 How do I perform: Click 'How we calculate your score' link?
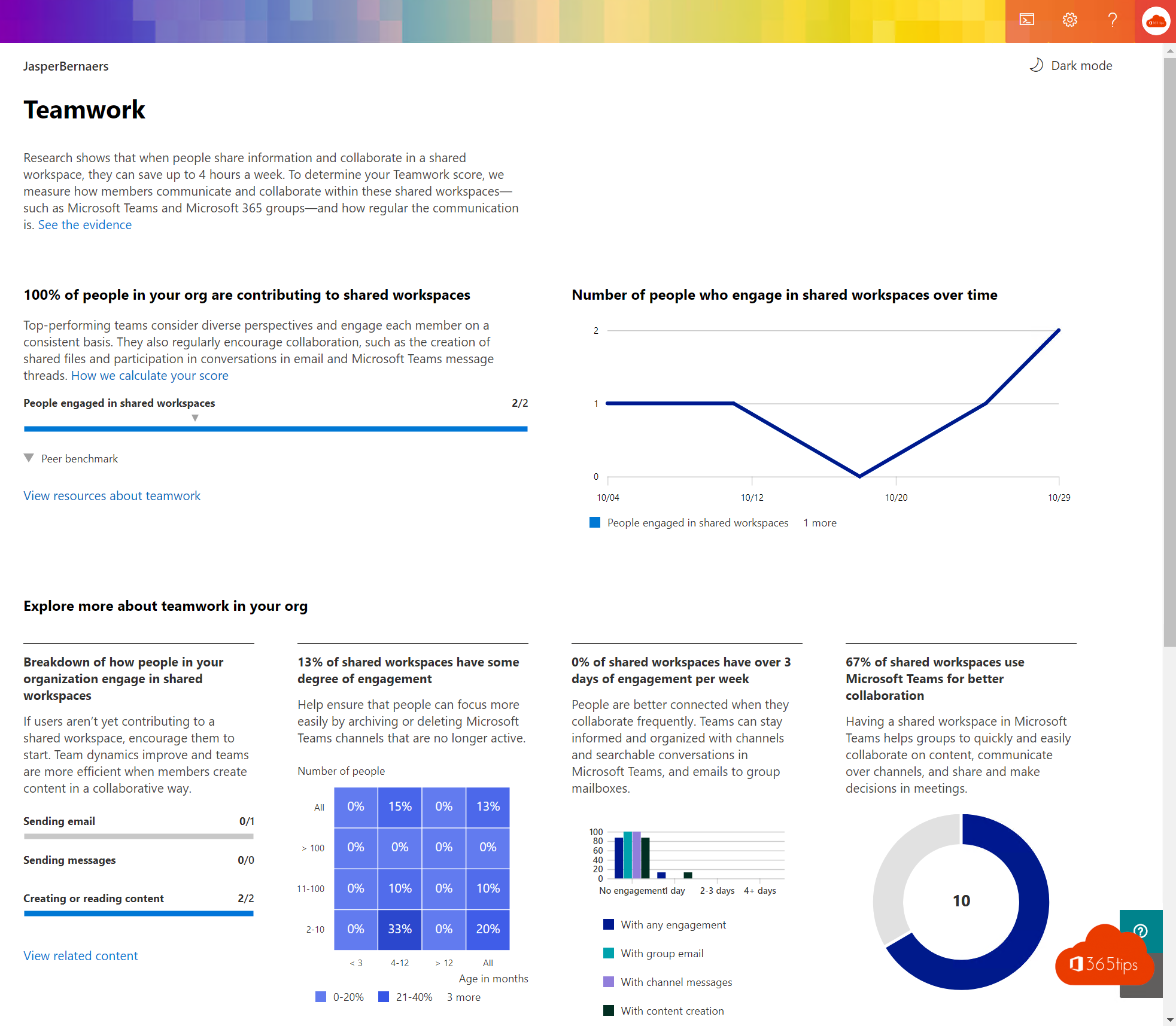(x=150, y=375)
